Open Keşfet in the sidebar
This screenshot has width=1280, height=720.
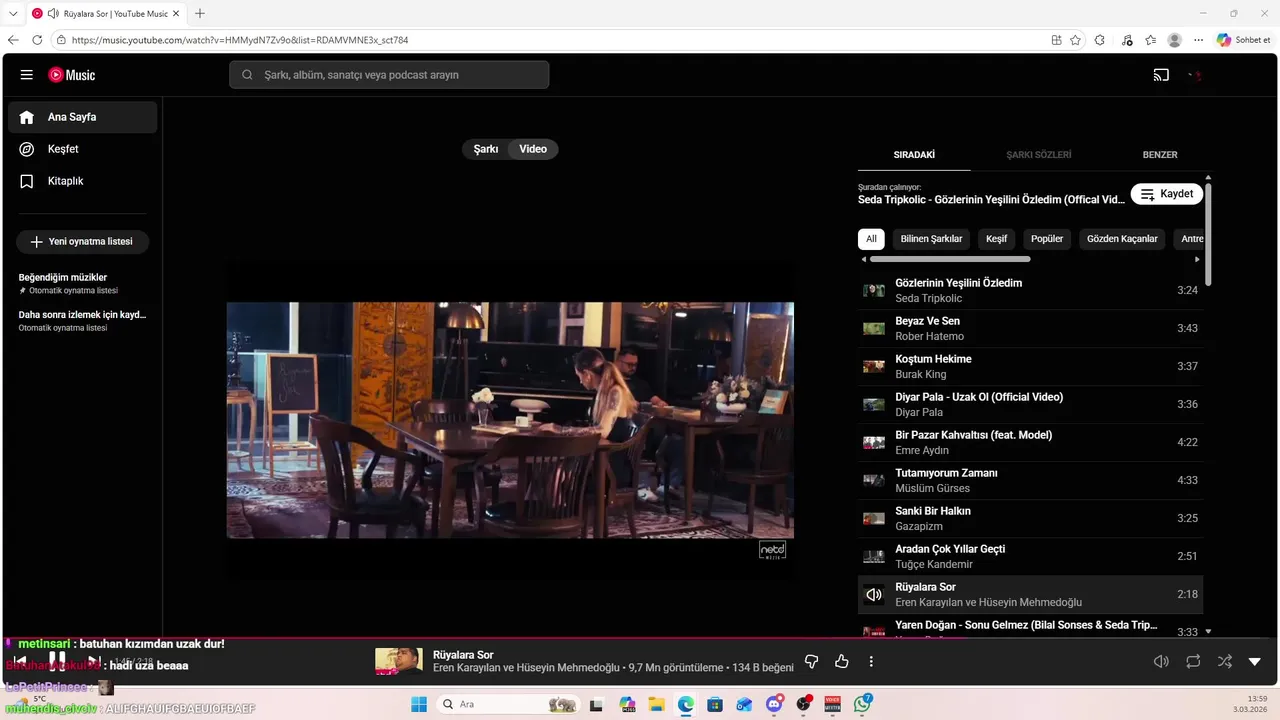tap(83, 149)
